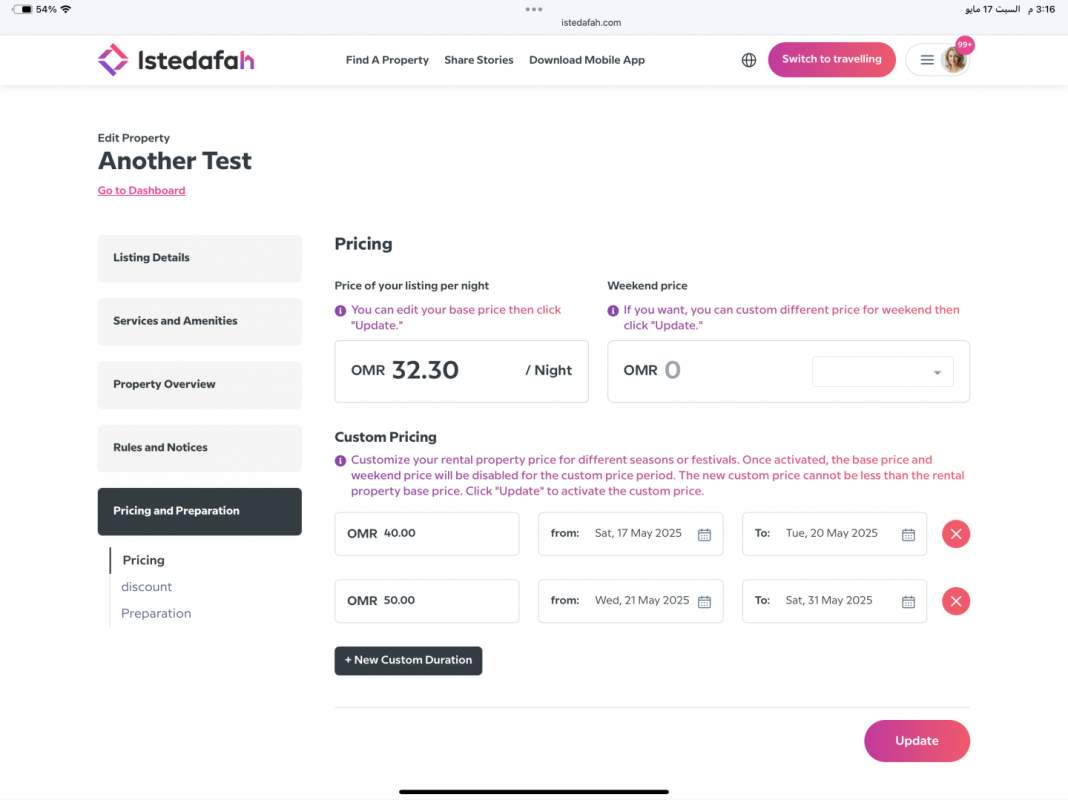
Task: Add a New Custom Duration
Action: 408,660
